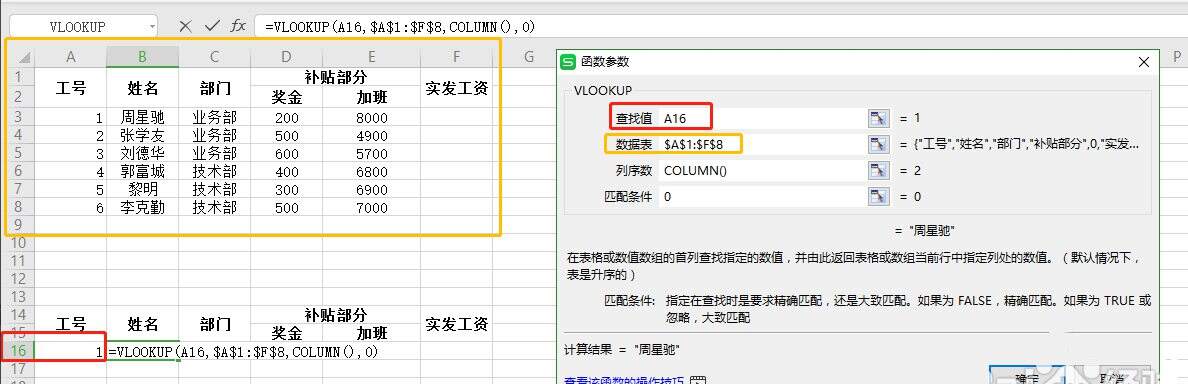The image size is (1188, 384).
Task: Select column D header
Action: pyautogui.click(x=286, y=57)
